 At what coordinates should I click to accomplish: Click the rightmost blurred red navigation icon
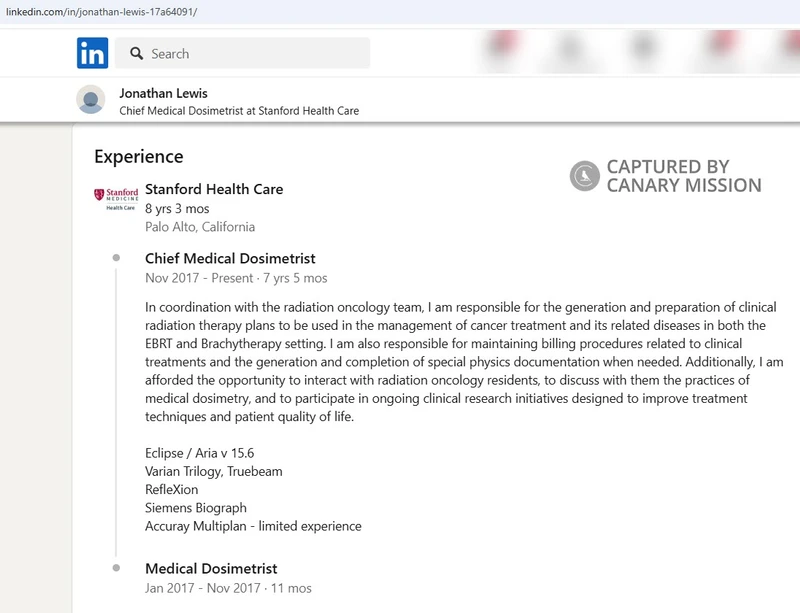coord(792,45)
